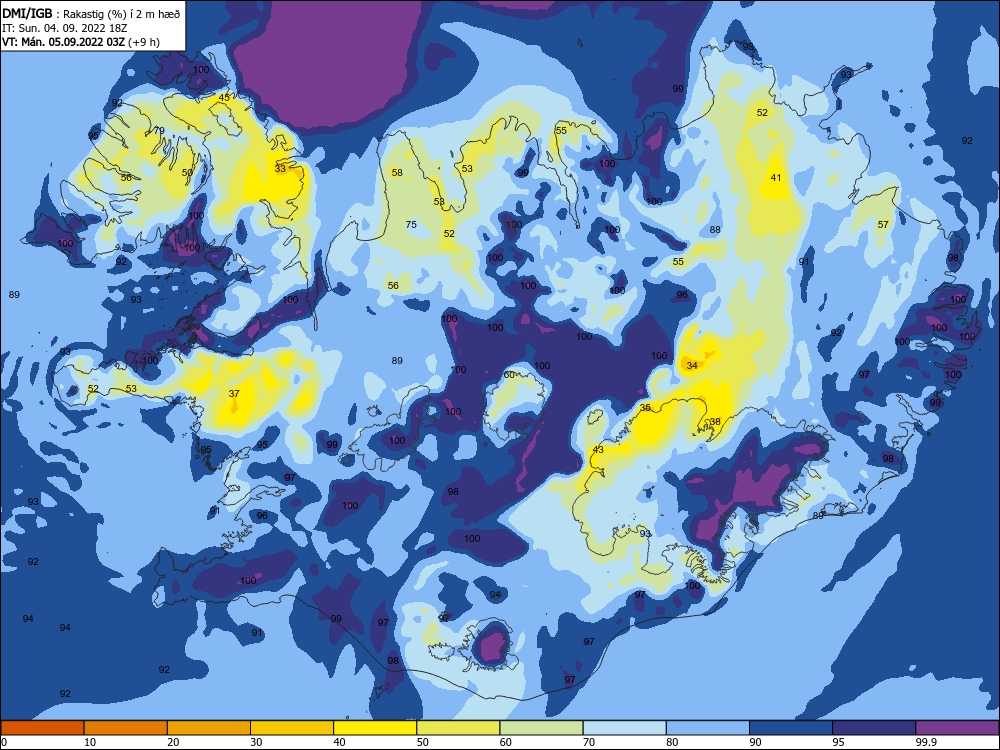Select the purple legend swatch above 99.9
Image resolution: width=1000 pixels, height=750 pixels.
tap(957, 728)
